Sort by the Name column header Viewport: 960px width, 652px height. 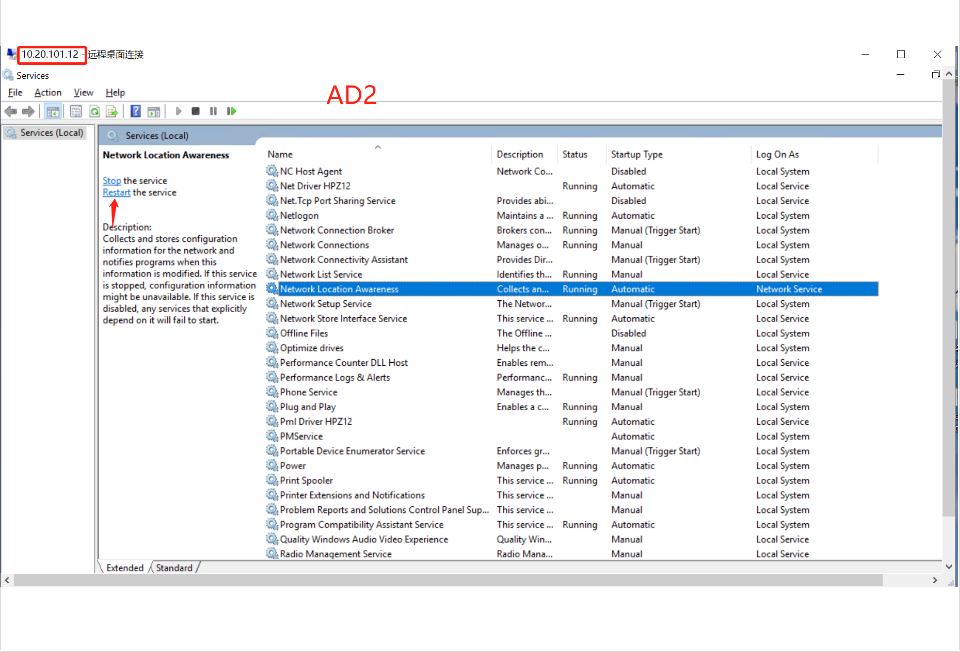coord(378,154)
